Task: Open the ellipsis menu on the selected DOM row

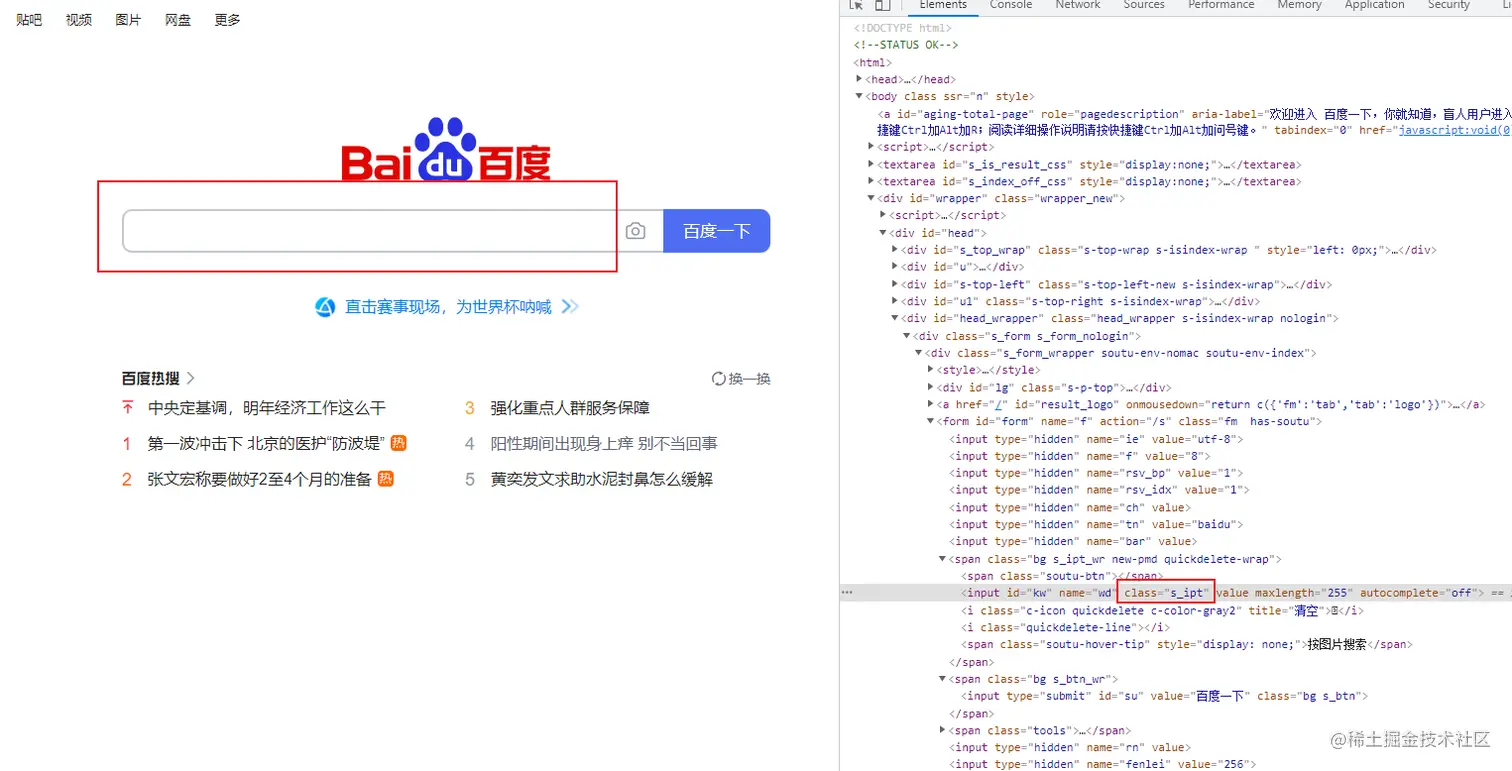Action: [x=847, y=592]
